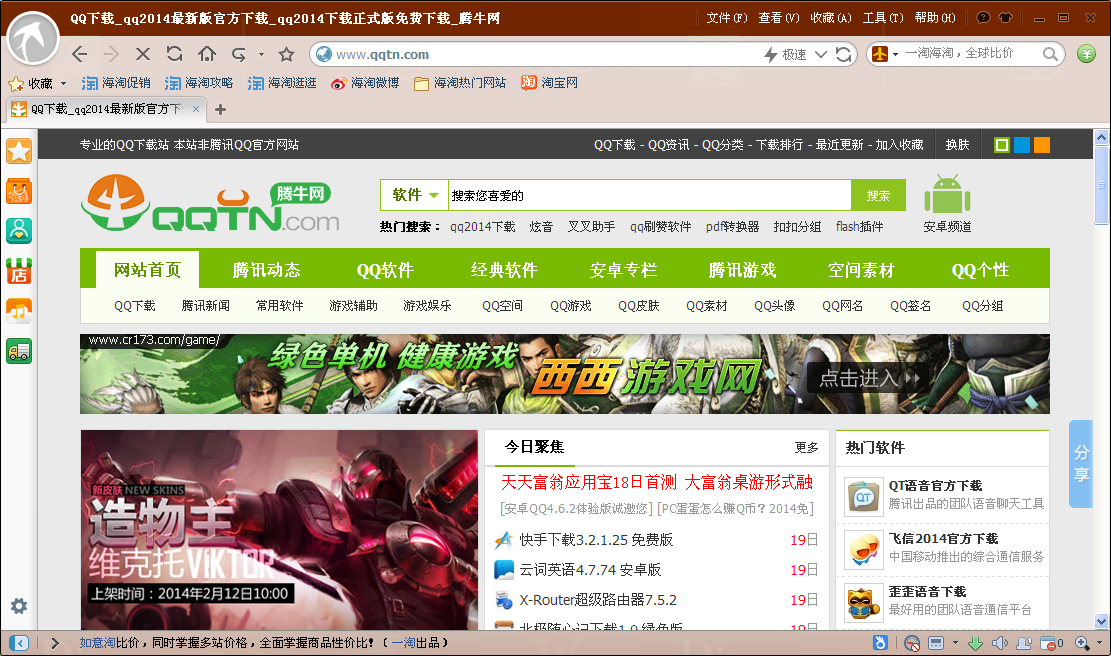Open favorites star in left sidebar
The height and width of the screenshot is (656, 1111).
[19, 151]
